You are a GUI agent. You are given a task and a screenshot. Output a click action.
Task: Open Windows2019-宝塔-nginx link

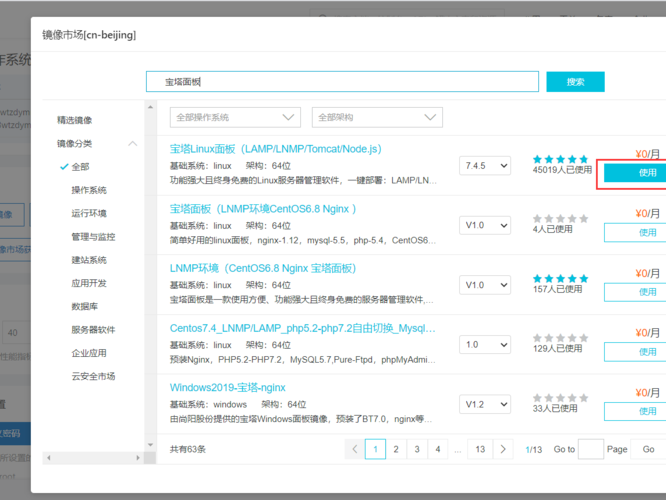click(x=228, y=388)
